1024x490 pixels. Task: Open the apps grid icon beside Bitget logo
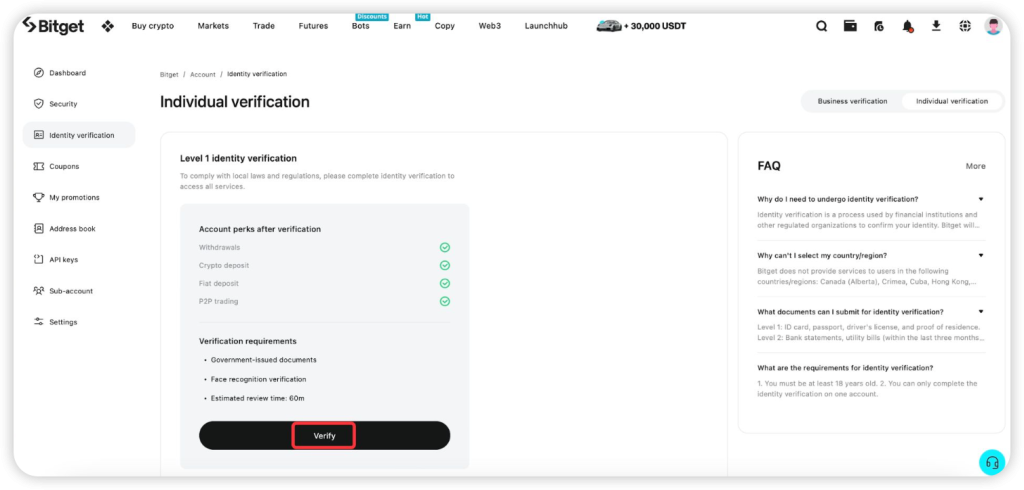click(108, 26)
